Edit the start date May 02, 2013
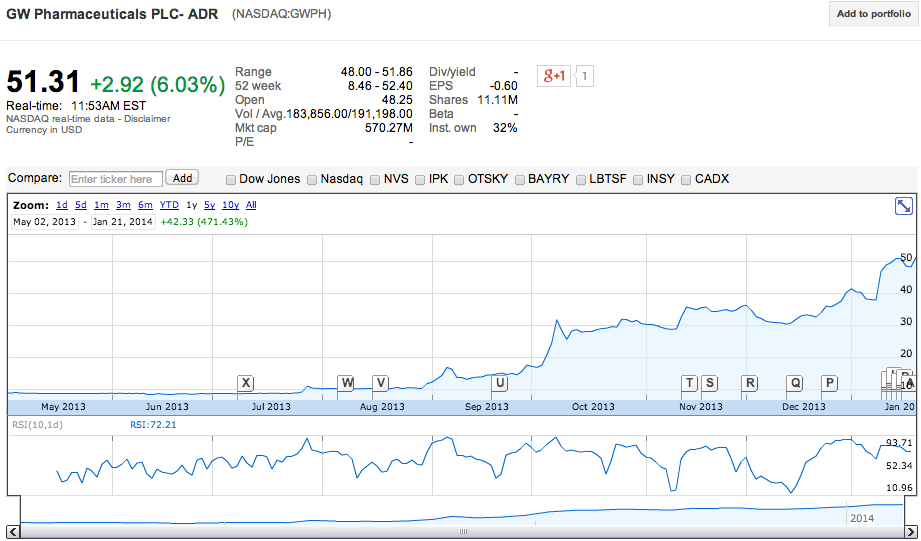Viewport: 921px width, 541px height. pos(45,222)
